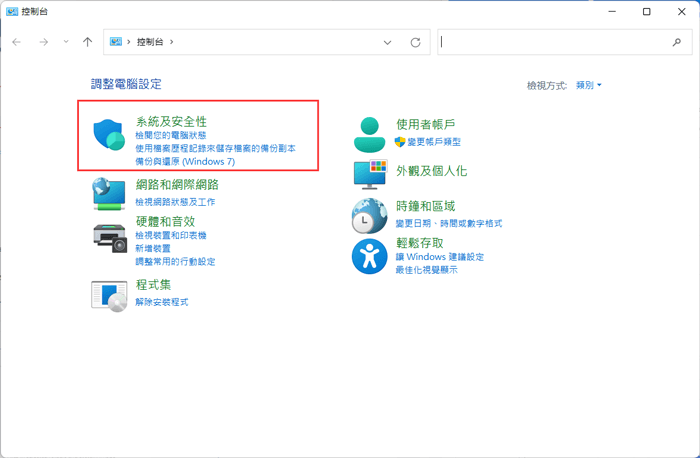Image resolution: width=700 pixels, height=458 pixels.
Task: Maximize the 控制台 window
Action: (x=646, y=12)
